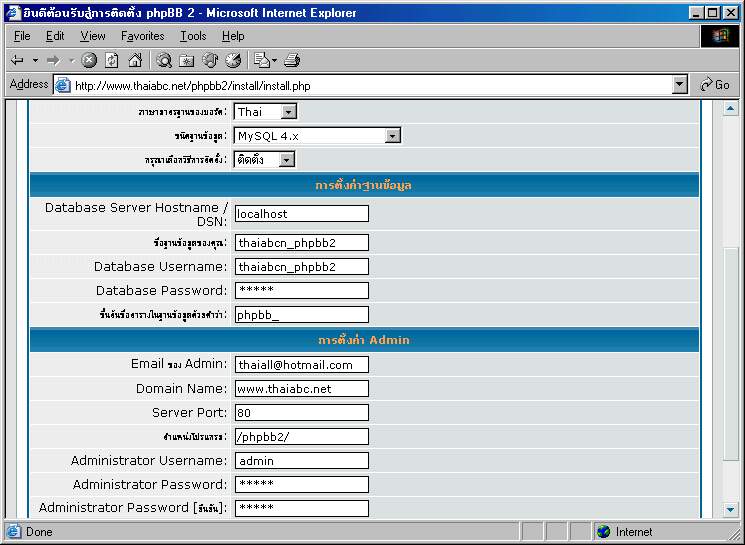Screen dimensions: 745x545
Task: Expand the Address bar URL dropdown
Action: [x=680, y=85]
